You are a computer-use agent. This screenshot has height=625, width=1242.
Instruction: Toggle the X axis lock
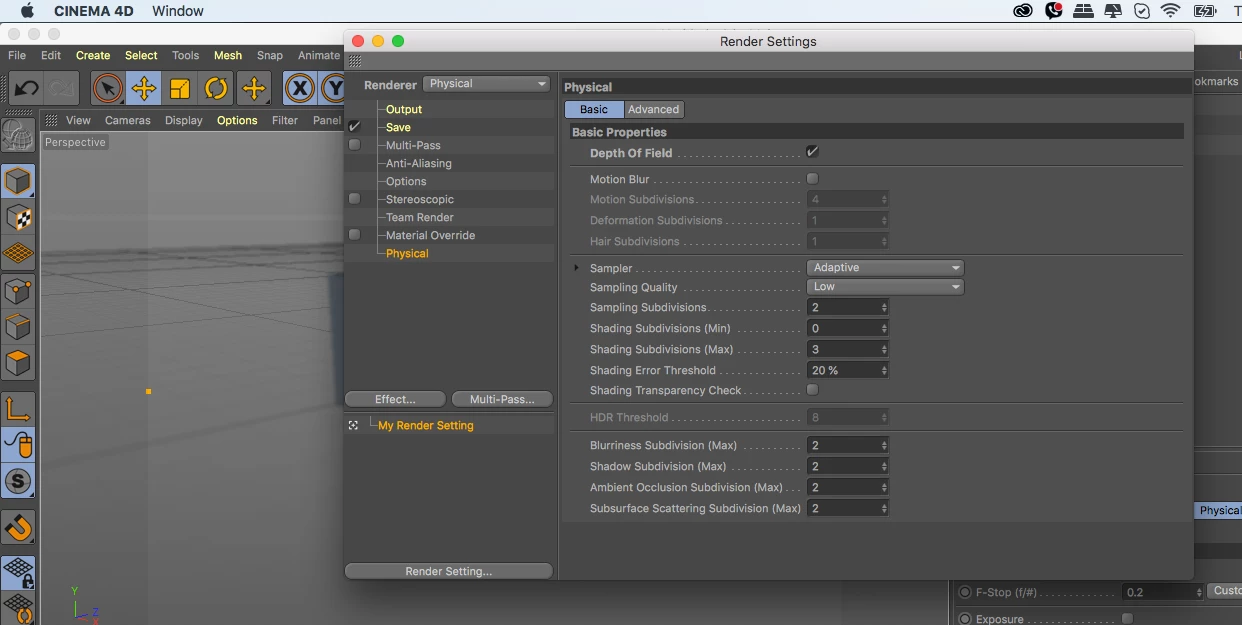point(299,88)
